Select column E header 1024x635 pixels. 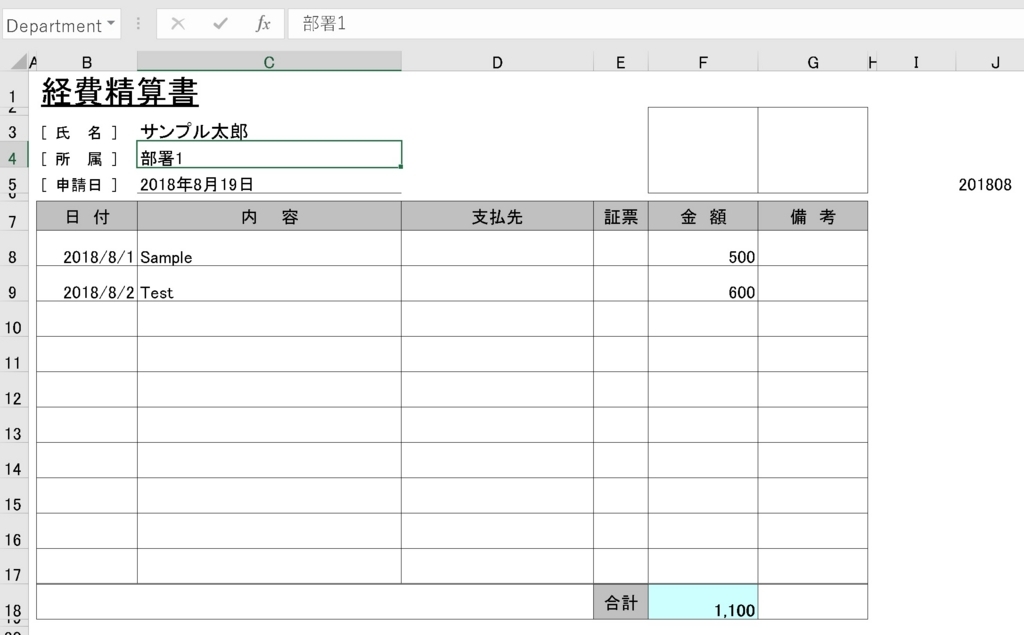point(620,62)
